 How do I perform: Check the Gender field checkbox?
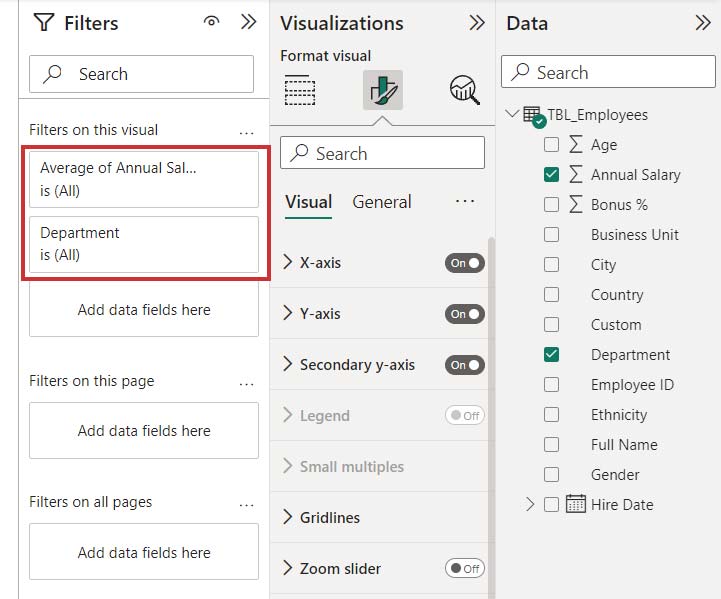tap(551, 474)
